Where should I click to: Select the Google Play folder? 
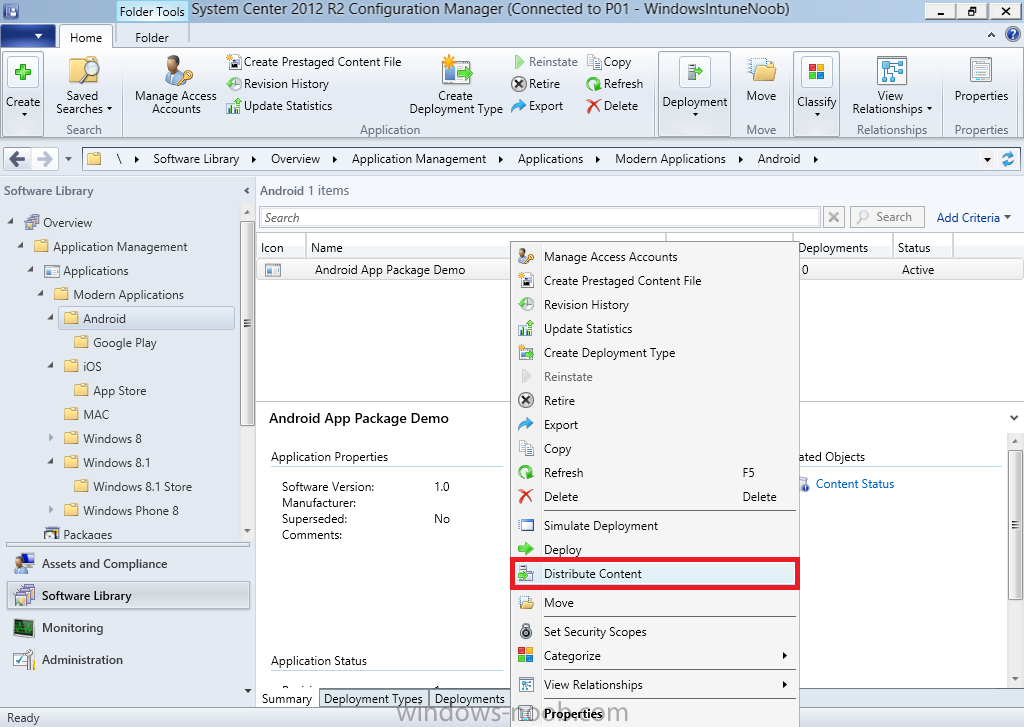click(x=124, y=342)
